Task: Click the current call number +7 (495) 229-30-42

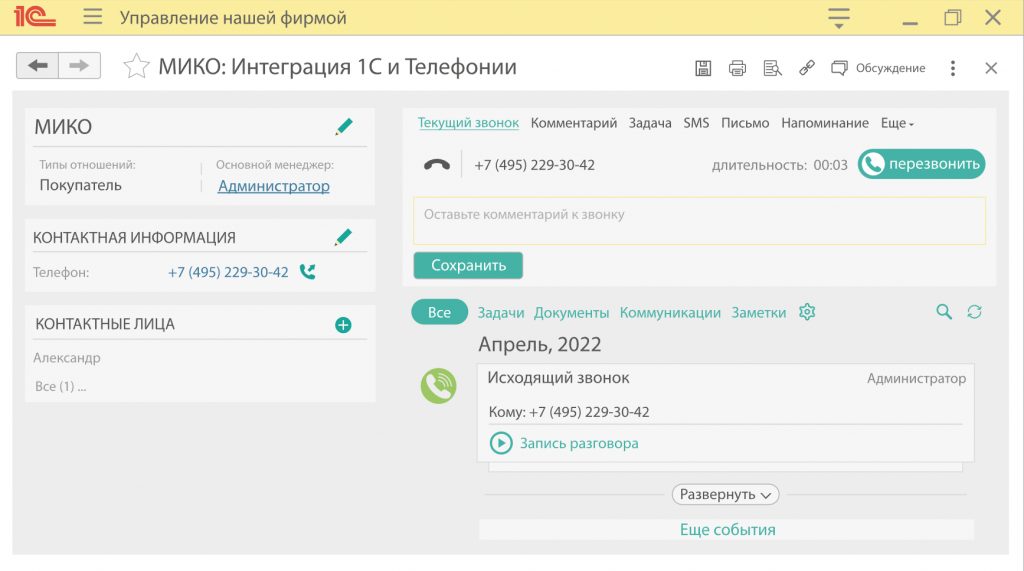Action: coord(534,165)
